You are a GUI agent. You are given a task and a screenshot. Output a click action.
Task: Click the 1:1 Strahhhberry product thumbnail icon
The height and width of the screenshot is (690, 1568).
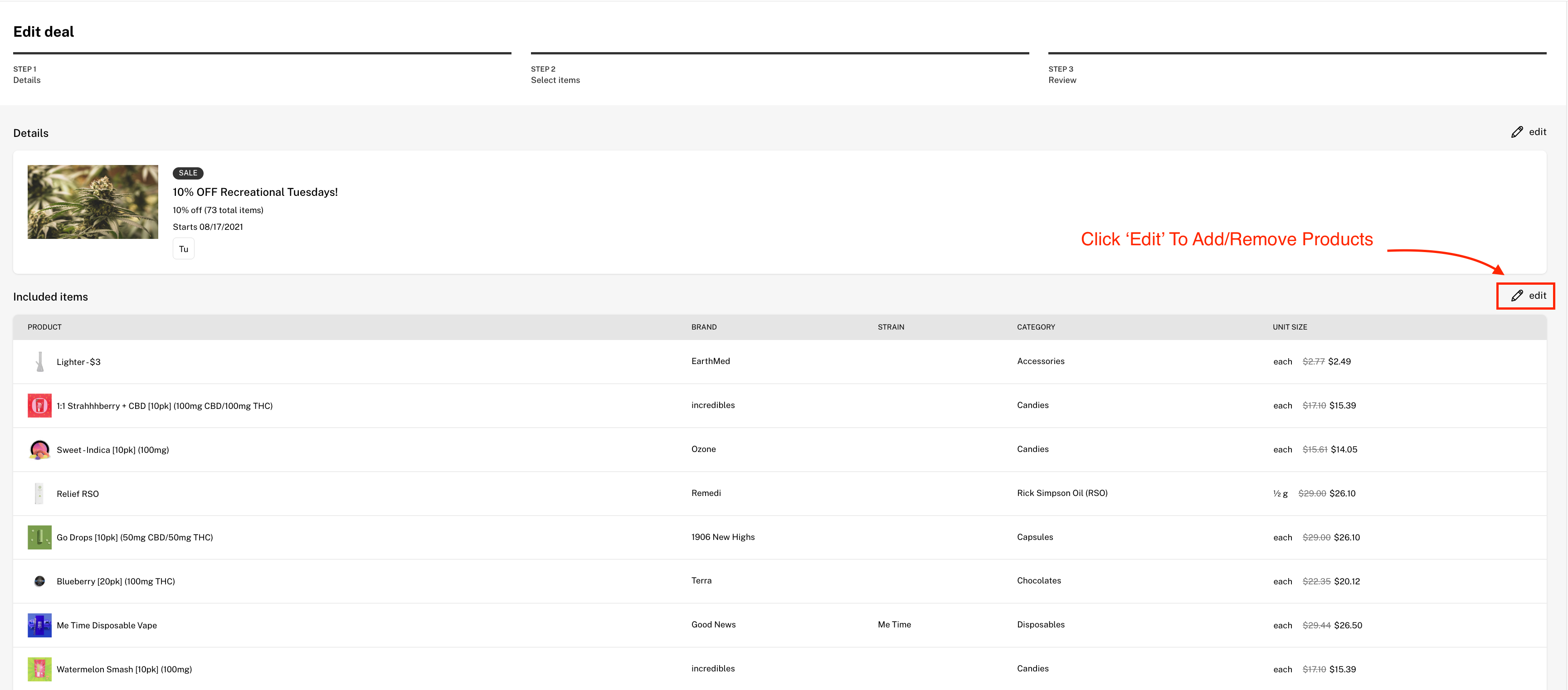(39, 405)
